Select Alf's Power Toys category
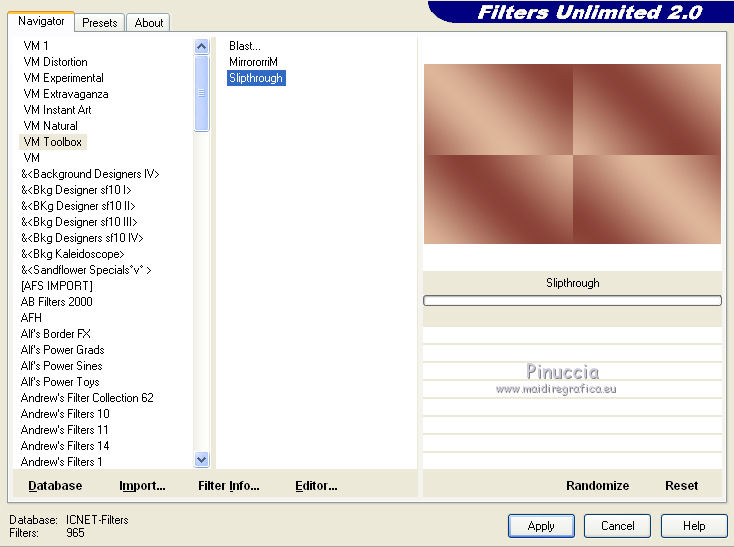Viewport: 734px width, 547px height. point(60,381)
